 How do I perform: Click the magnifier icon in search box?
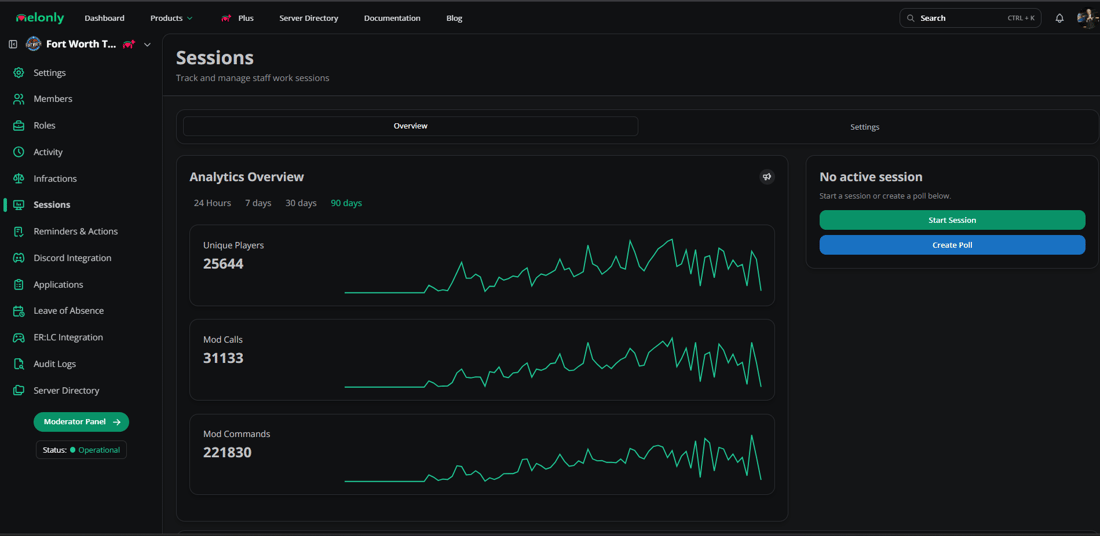(x=911, y=18)
